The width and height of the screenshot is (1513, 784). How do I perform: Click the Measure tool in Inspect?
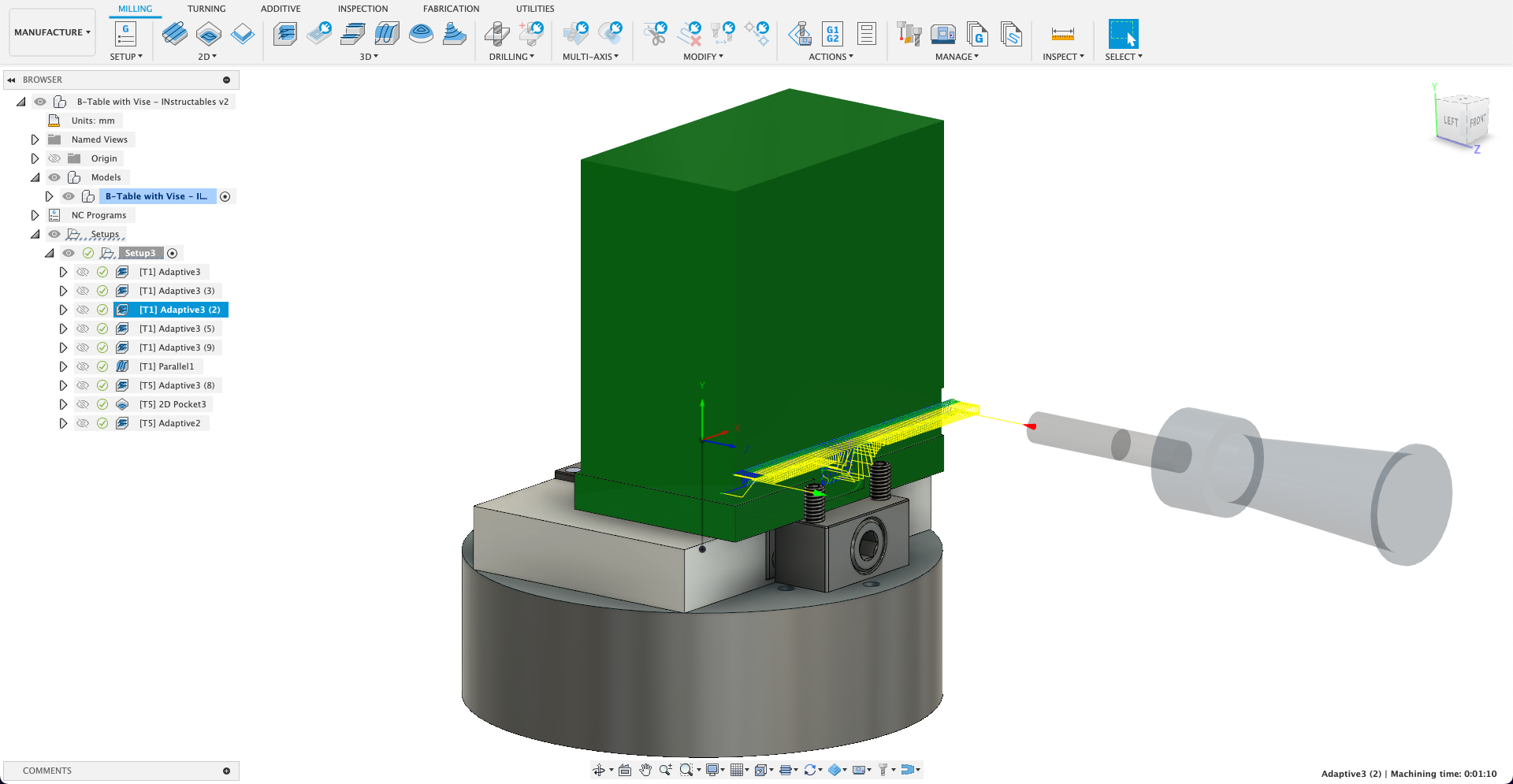pyautogui.click(x=1063, y=34)
